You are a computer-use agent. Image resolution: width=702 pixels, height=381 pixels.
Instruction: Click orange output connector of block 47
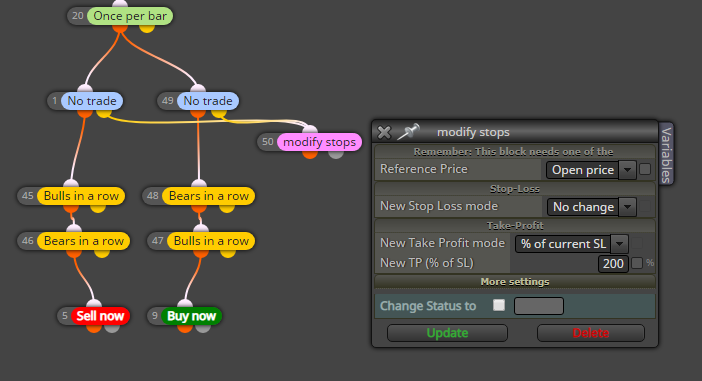(201, 253)
